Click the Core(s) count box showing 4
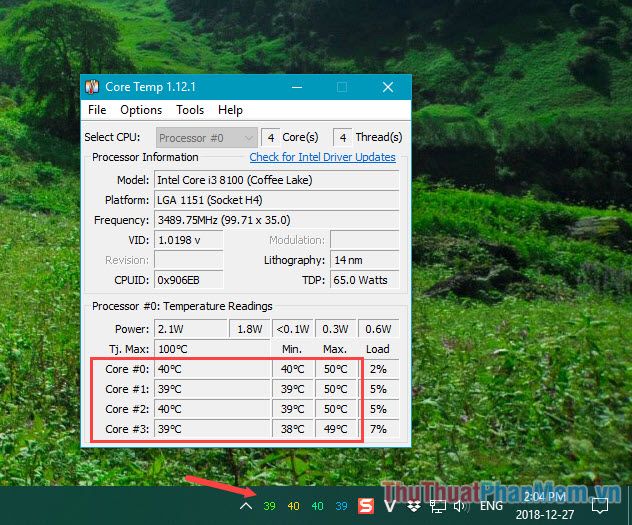 coord(270,138)
